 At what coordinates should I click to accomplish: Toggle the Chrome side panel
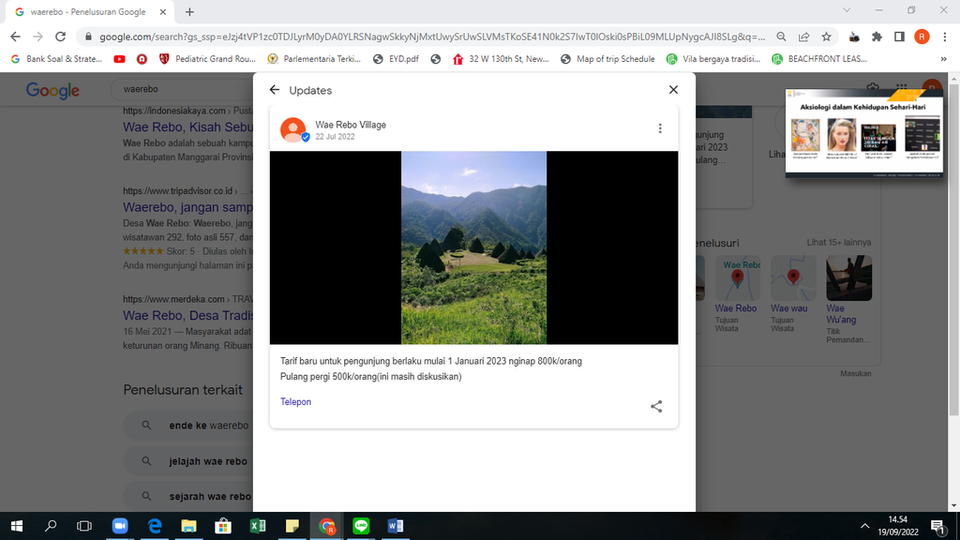click(899, 37)
